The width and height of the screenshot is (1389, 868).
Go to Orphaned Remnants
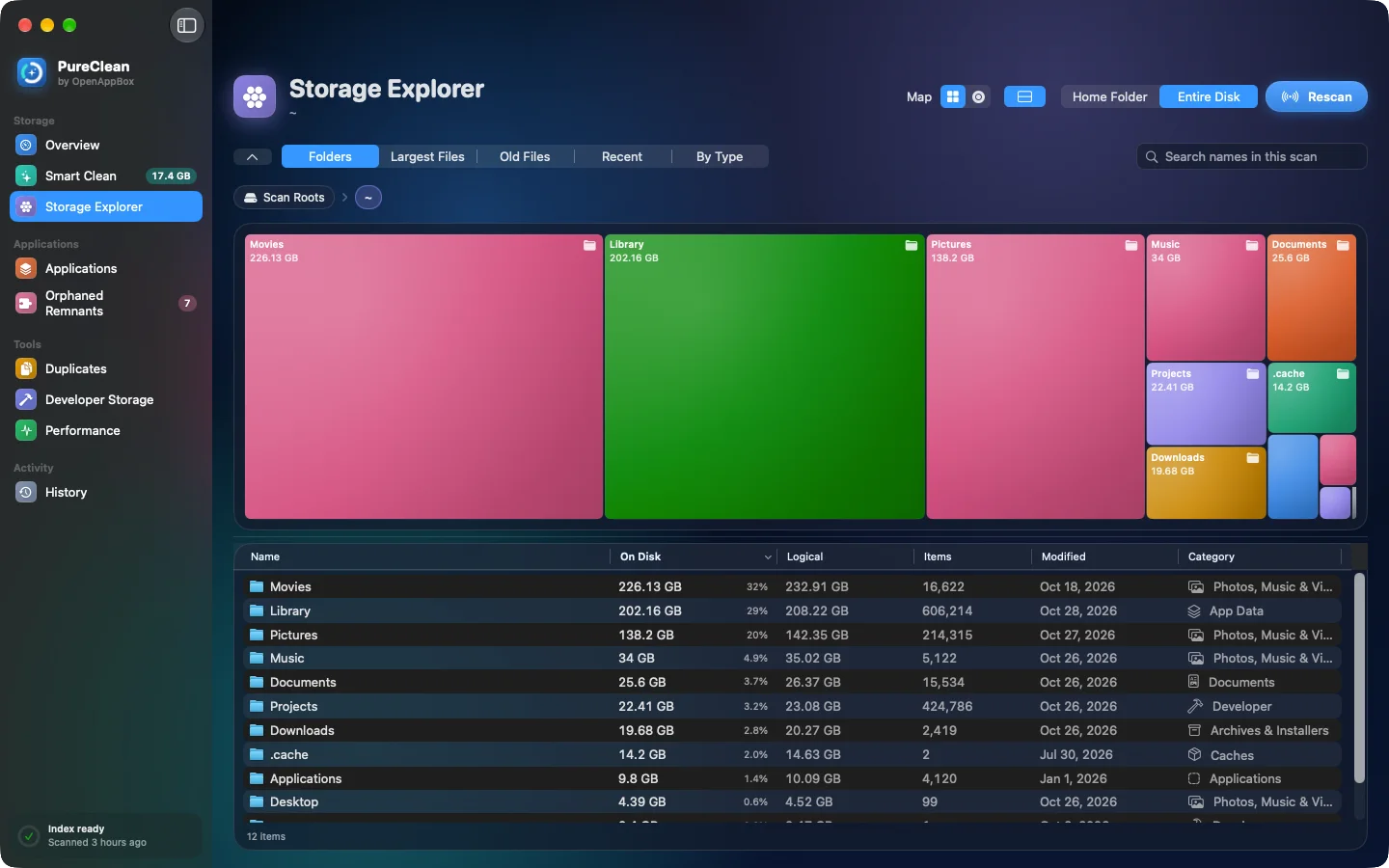pos(106,303)
